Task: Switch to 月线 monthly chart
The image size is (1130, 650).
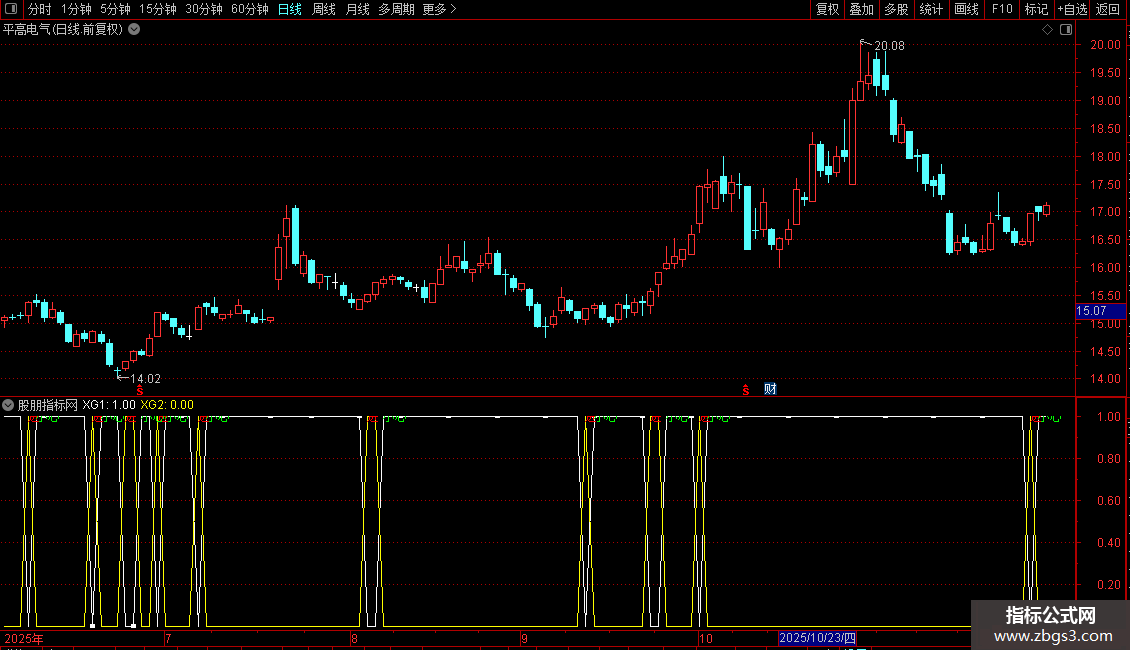Action: click(357, 9)
